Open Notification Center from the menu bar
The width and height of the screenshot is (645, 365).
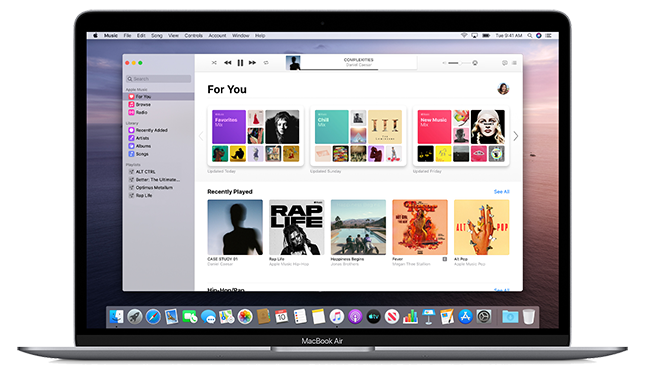(x=548, y=36)
